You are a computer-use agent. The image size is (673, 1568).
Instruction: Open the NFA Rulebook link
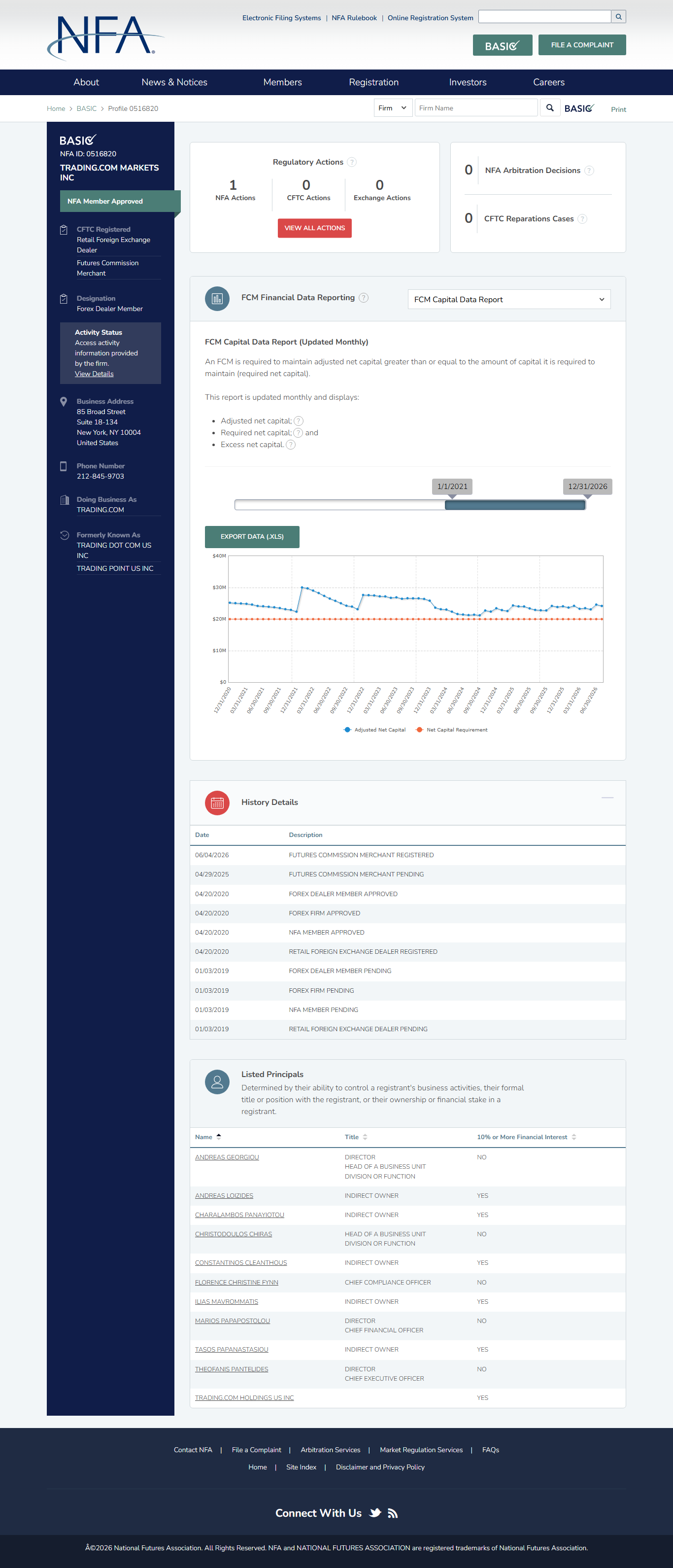[354, 18]
